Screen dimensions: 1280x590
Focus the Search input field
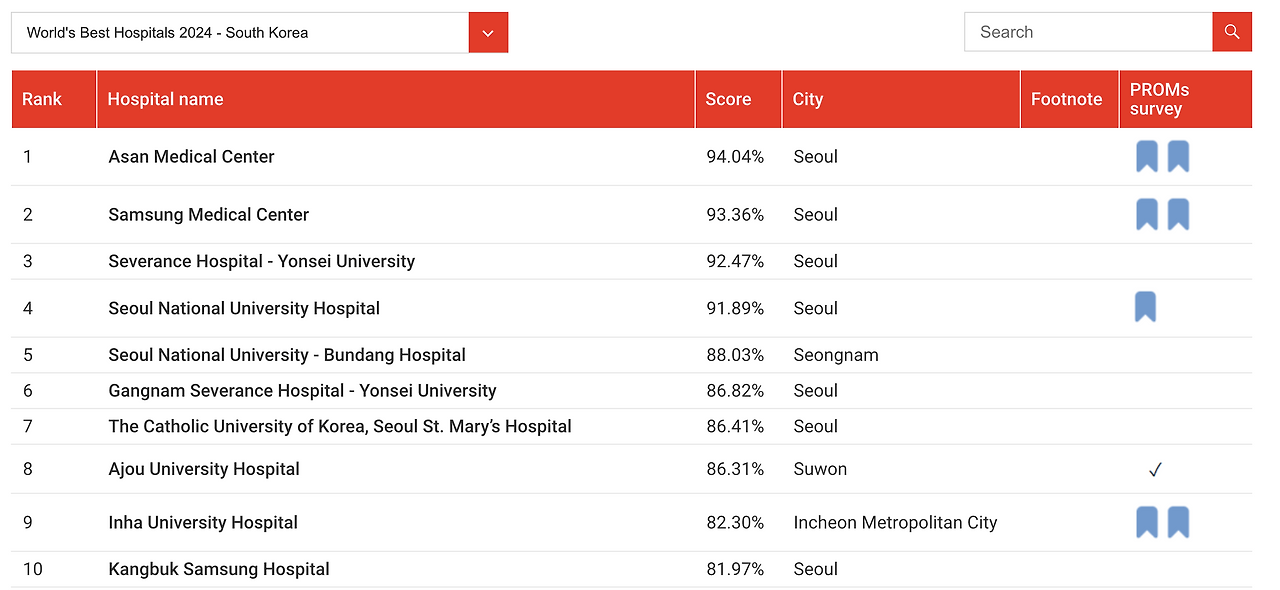tap(1088, 32)
